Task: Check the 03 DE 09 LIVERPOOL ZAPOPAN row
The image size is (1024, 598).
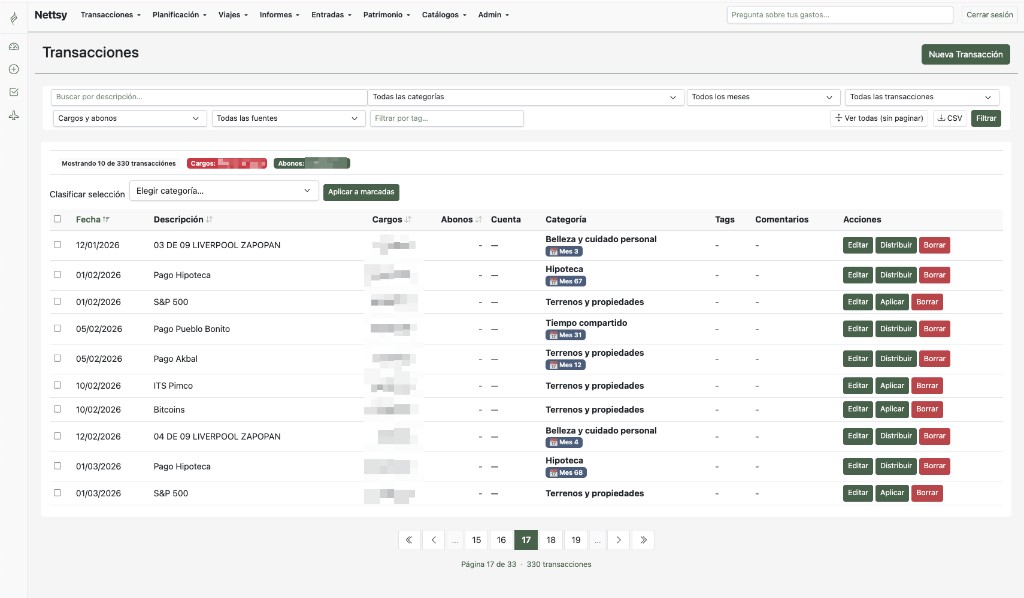Action: point(57,245)
